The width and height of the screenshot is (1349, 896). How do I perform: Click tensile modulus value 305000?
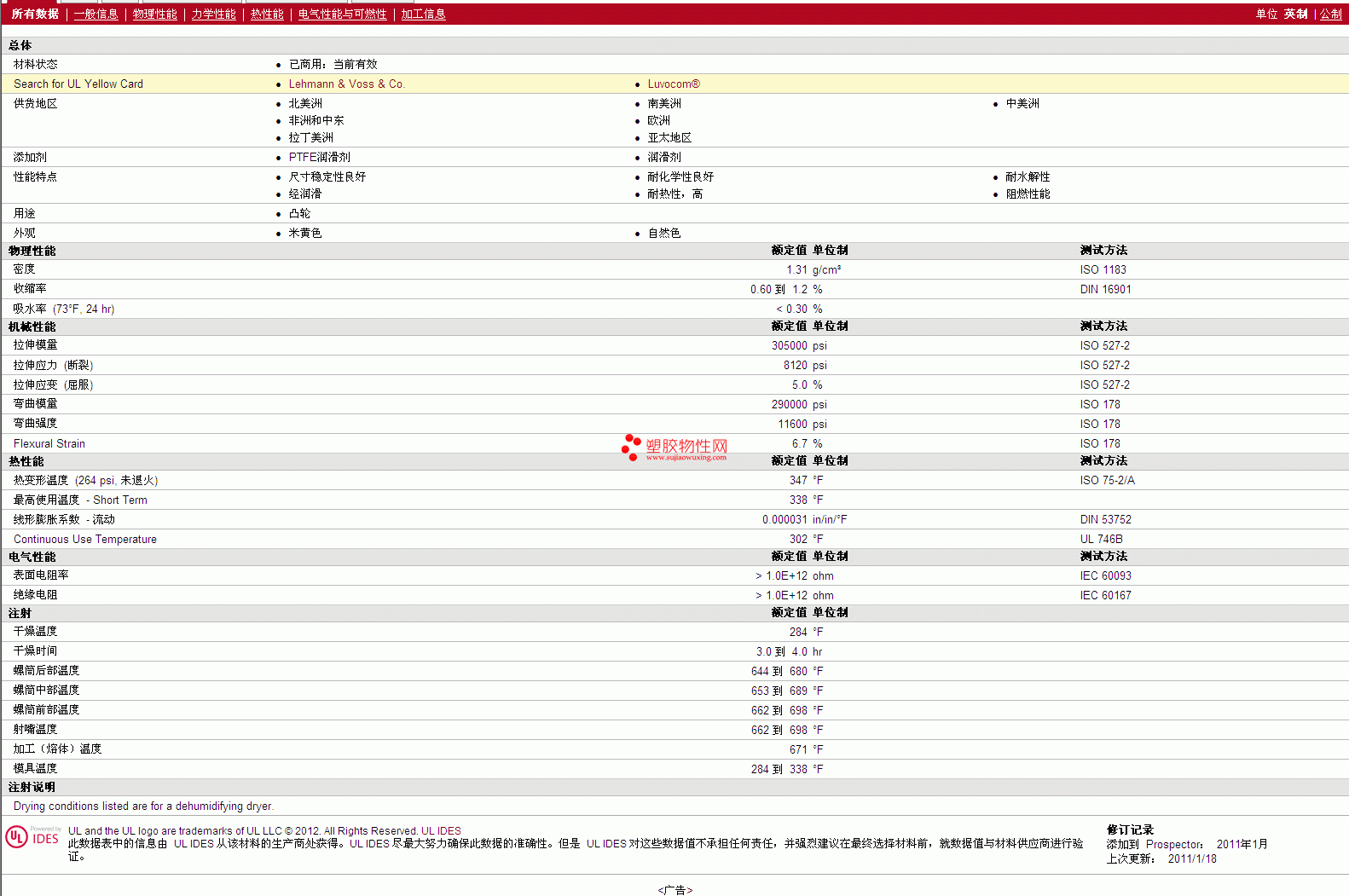click(x=790, y=345)
